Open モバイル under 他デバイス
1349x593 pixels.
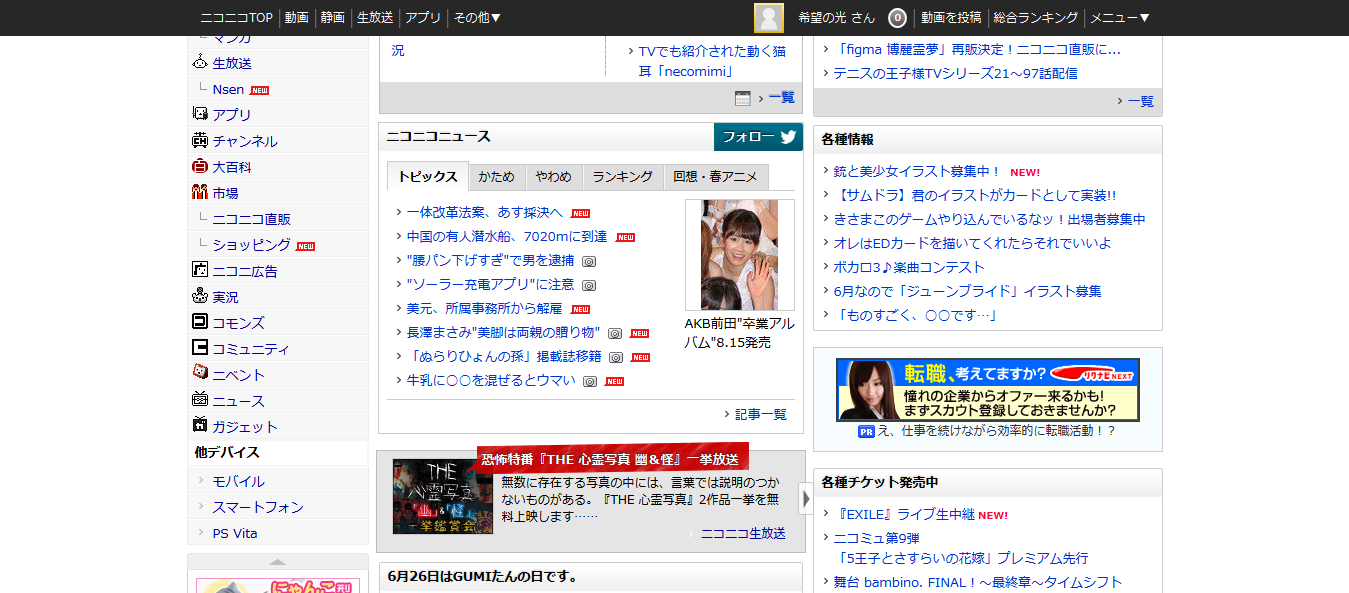click(x=238, y=481)
